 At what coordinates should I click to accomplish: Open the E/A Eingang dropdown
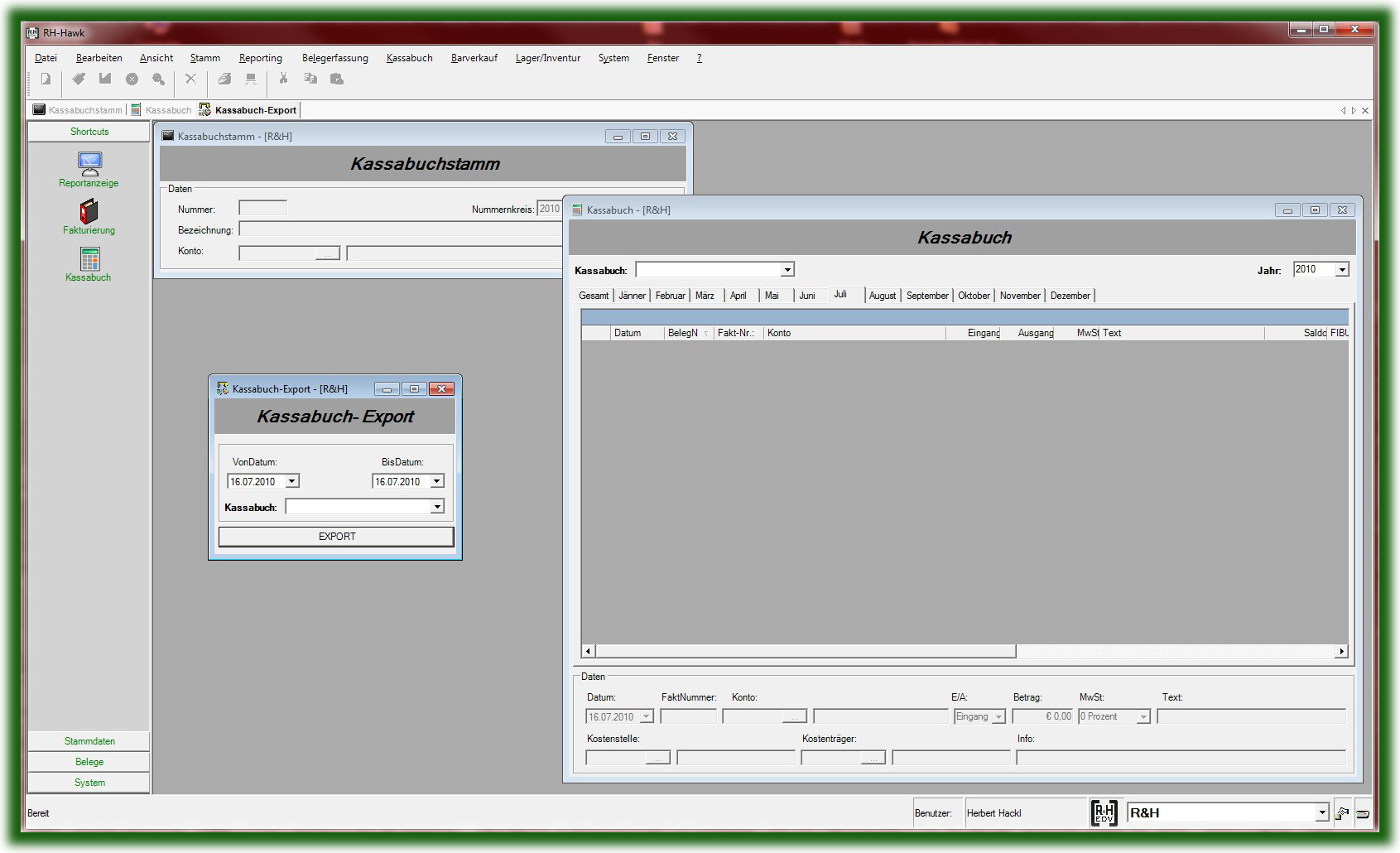998,717
